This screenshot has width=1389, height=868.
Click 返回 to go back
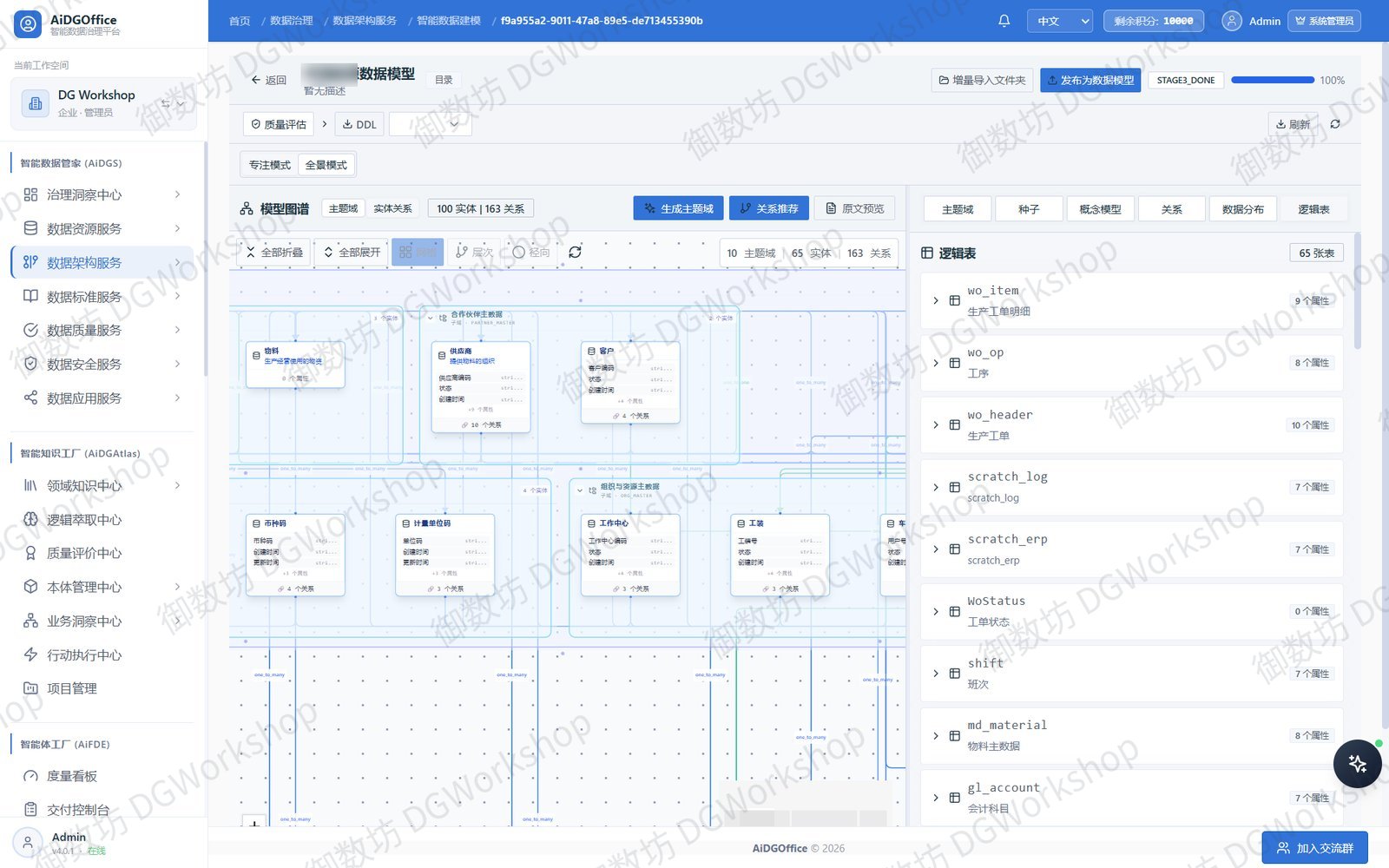click(268, 80)
